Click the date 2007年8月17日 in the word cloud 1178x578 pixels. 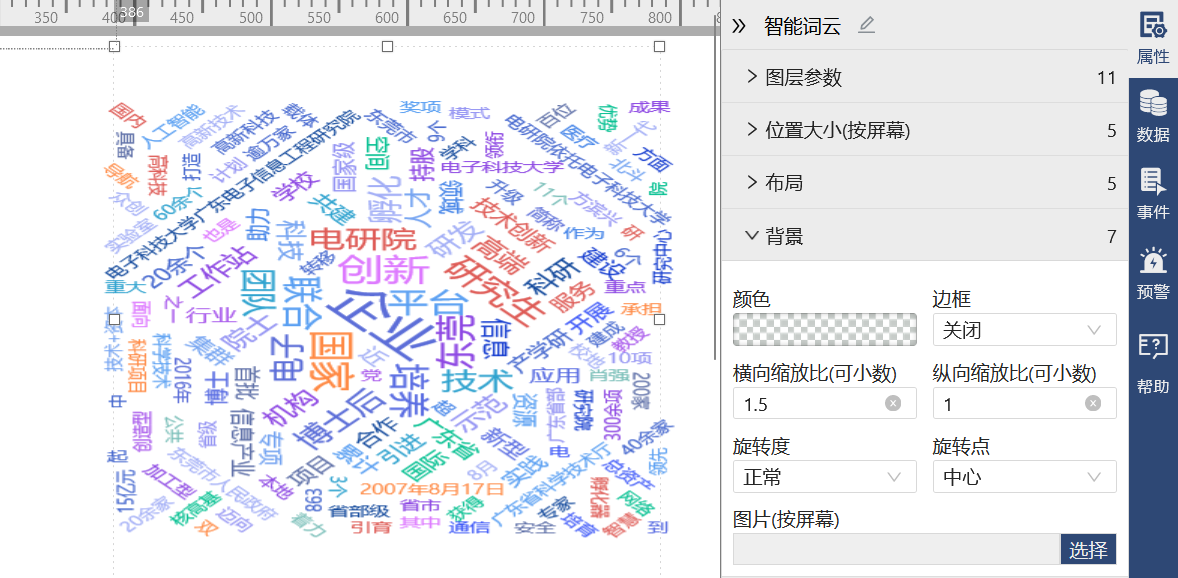pos(431,489)
